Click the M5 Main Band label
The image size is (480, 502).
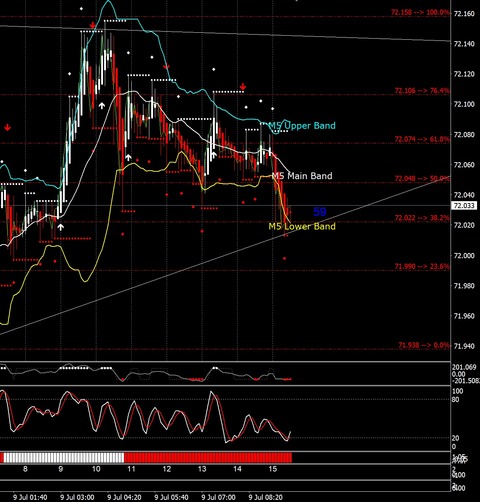point(302,176)
